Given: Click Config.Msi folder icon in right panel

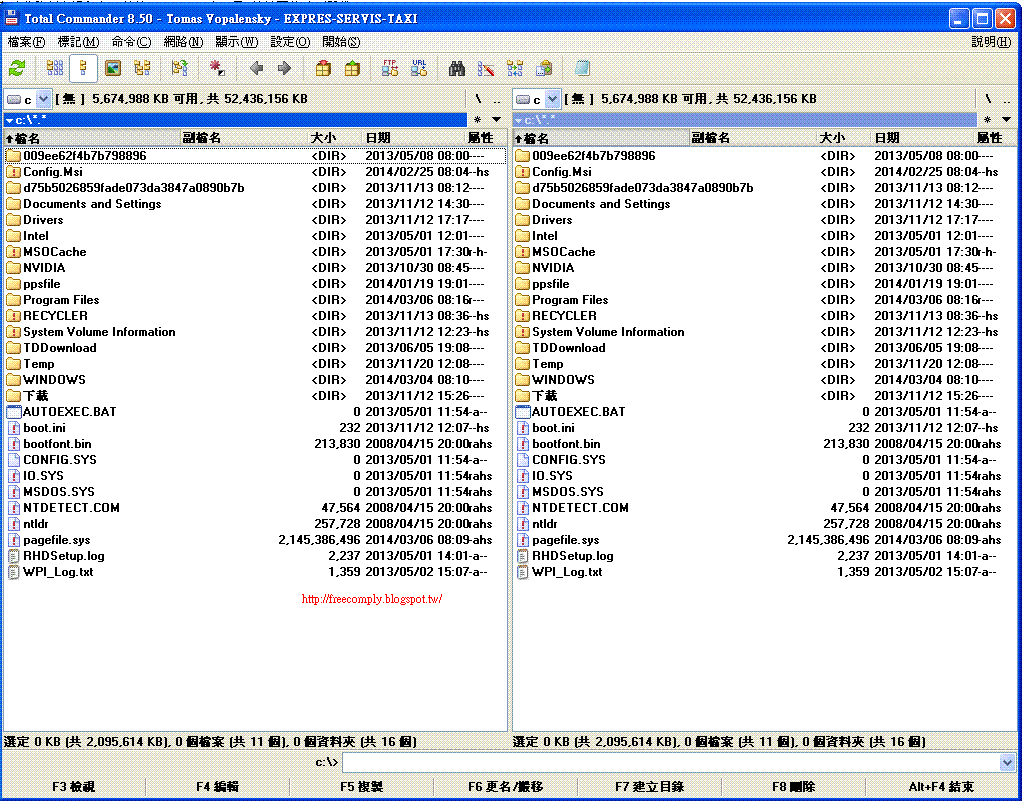Looking at the screenshot, I should 522,172.
